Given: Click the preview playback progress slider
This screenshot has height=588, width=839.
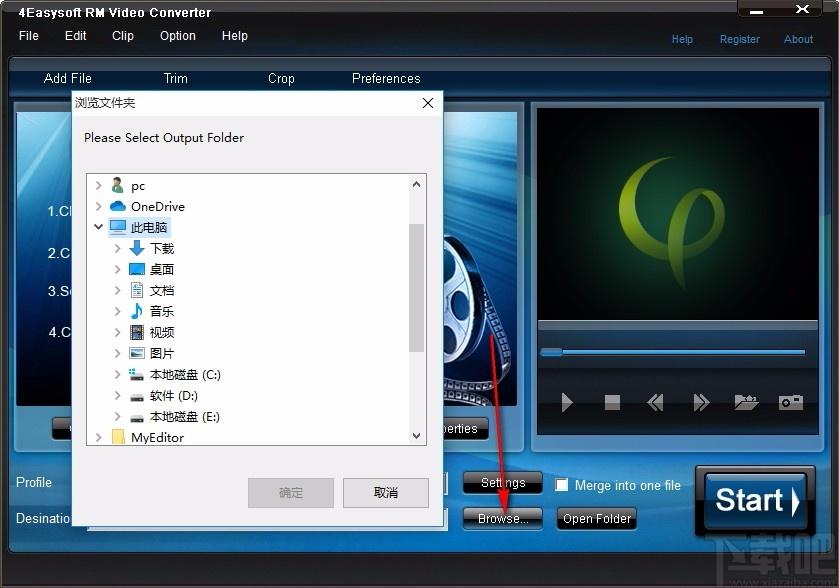Looking at the screenshot, I should coord(673,352).
